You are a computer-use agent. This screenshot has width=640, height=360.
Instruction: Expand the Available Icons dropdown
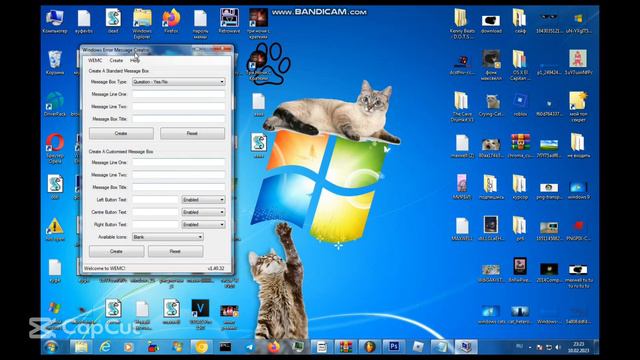167,237
